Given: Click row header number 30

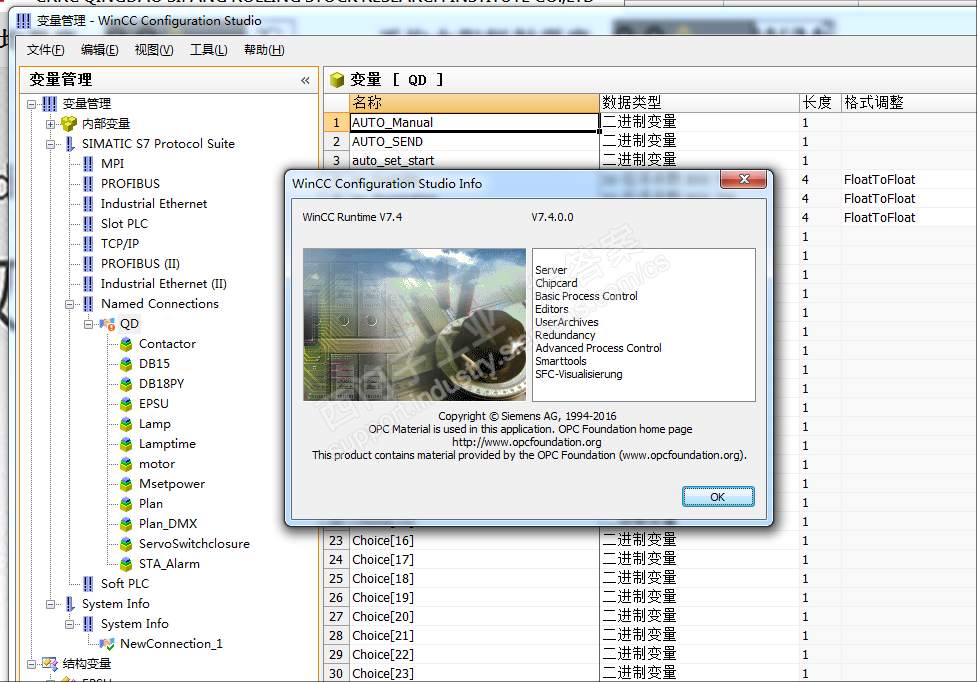Looking at the screenshot, I should [336, 674].
